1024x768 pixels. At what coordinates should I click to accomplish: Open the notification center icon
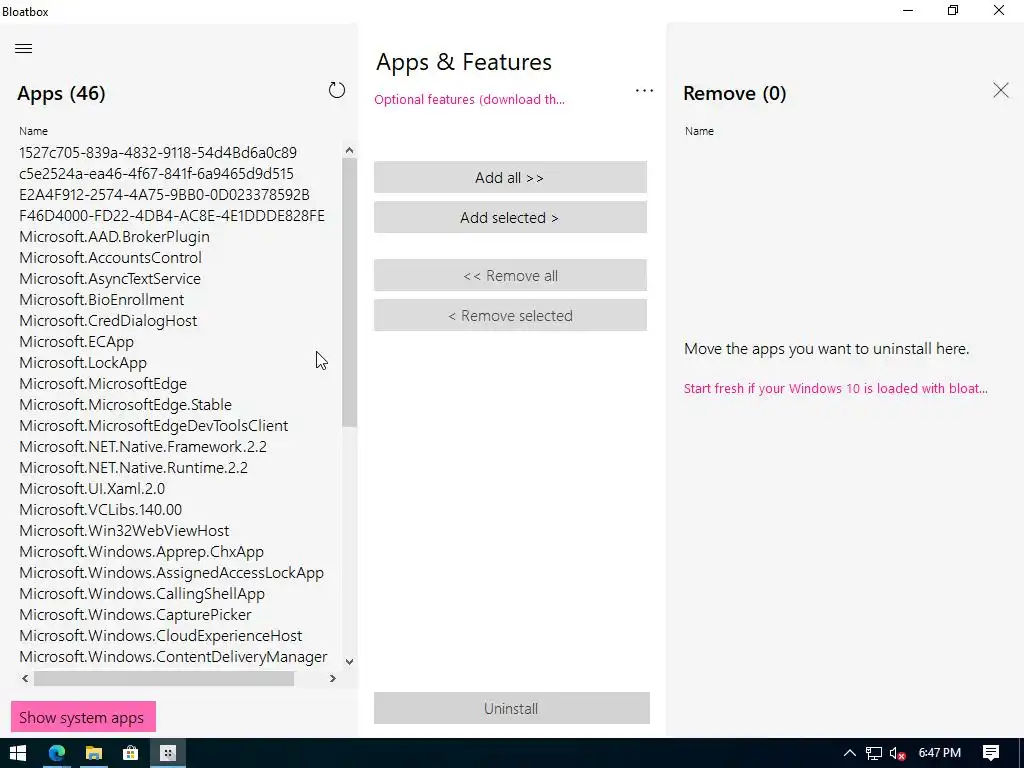click(991, 753)
